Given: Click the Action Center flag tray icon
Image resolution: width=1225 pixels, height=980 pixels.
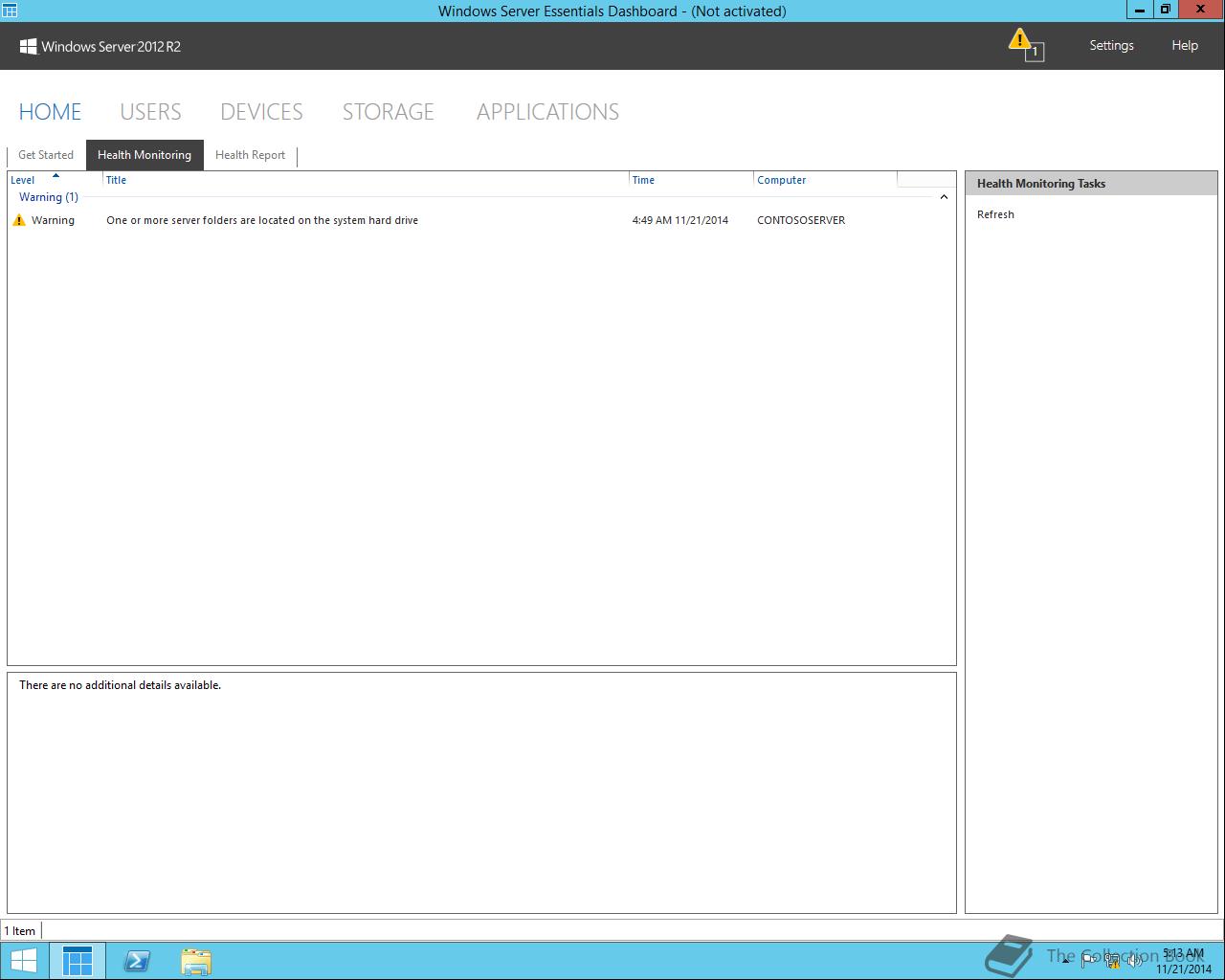Looking at the screenshot, I should (1089, 961).
